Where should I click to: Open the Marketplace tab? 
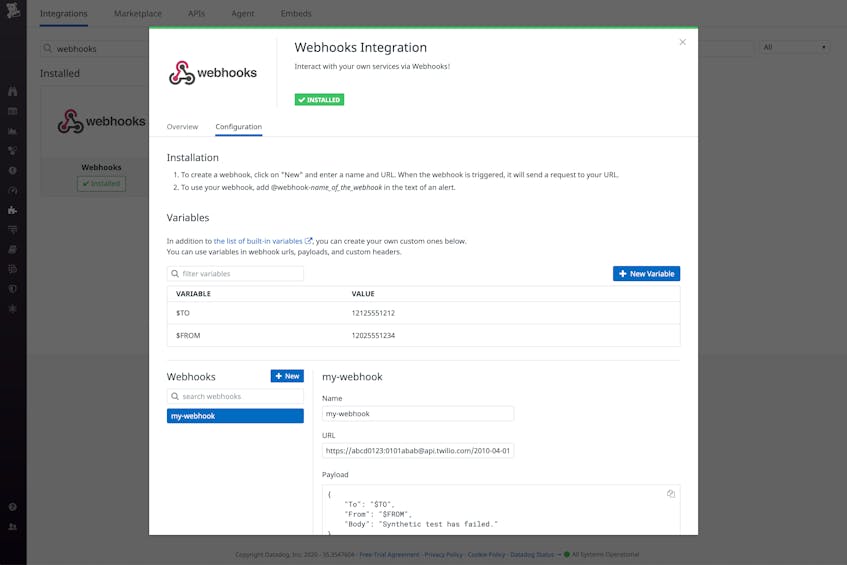(138, 14)
